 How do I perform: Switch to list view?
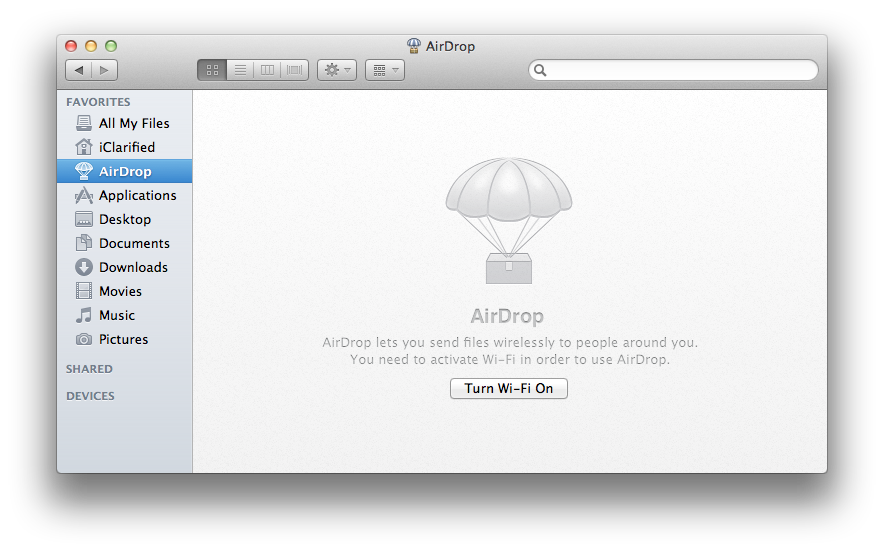pyautogui.click(x=240, y=70)
